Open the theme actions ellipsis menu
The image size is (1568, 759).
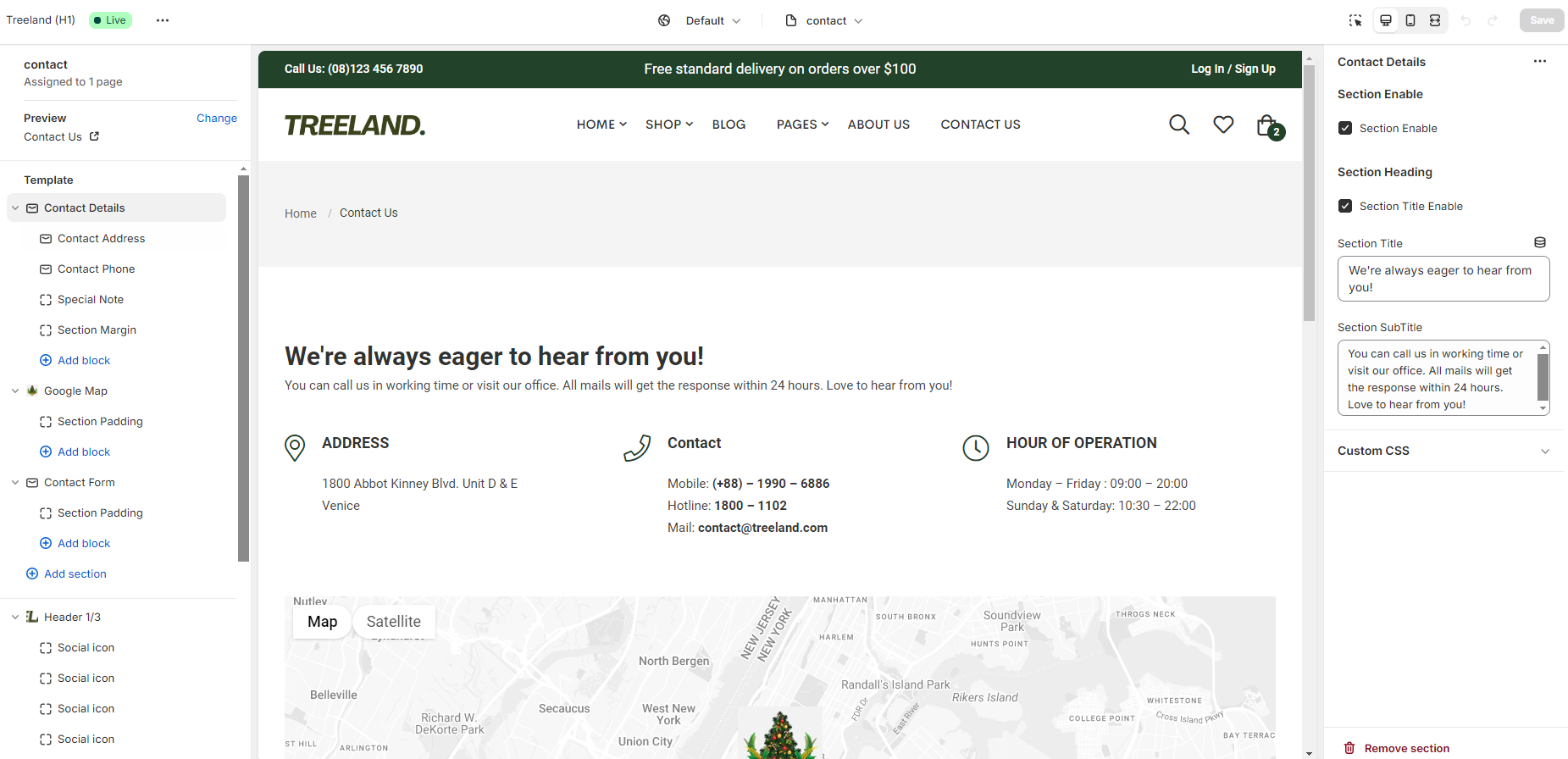[x=163, y=20]
